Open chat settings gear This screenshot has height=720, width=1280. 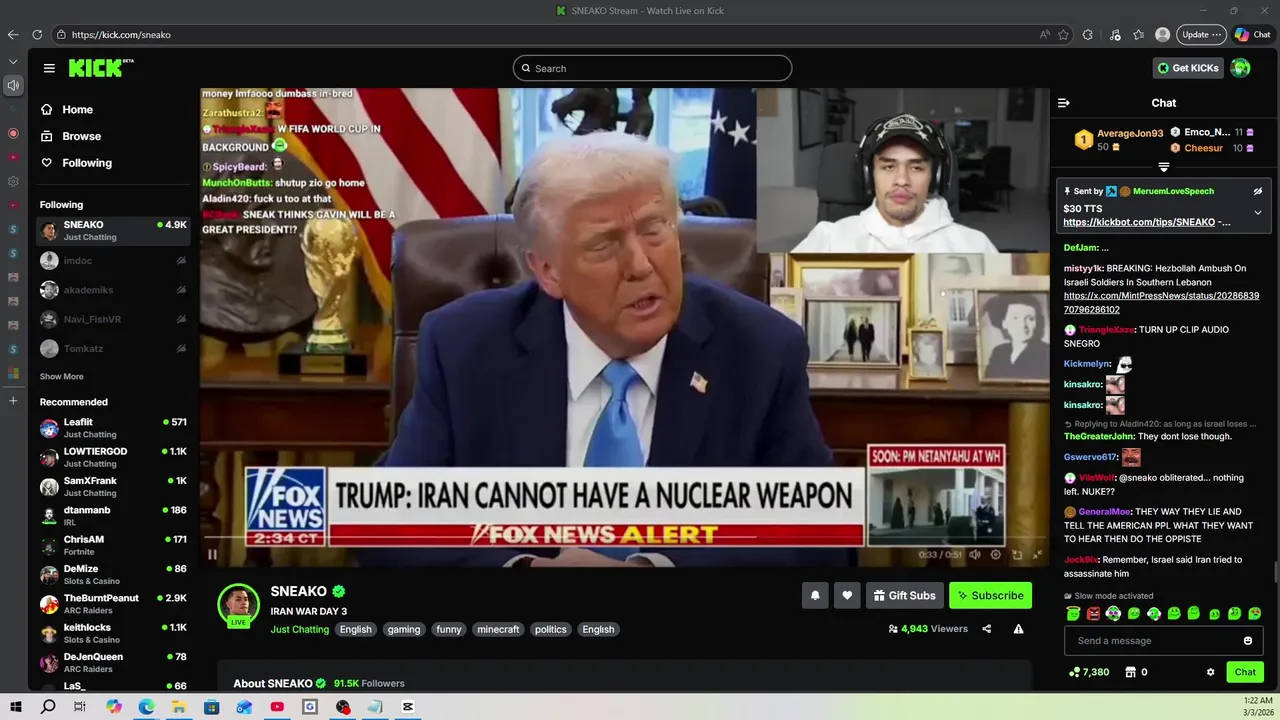(1210, 672)
